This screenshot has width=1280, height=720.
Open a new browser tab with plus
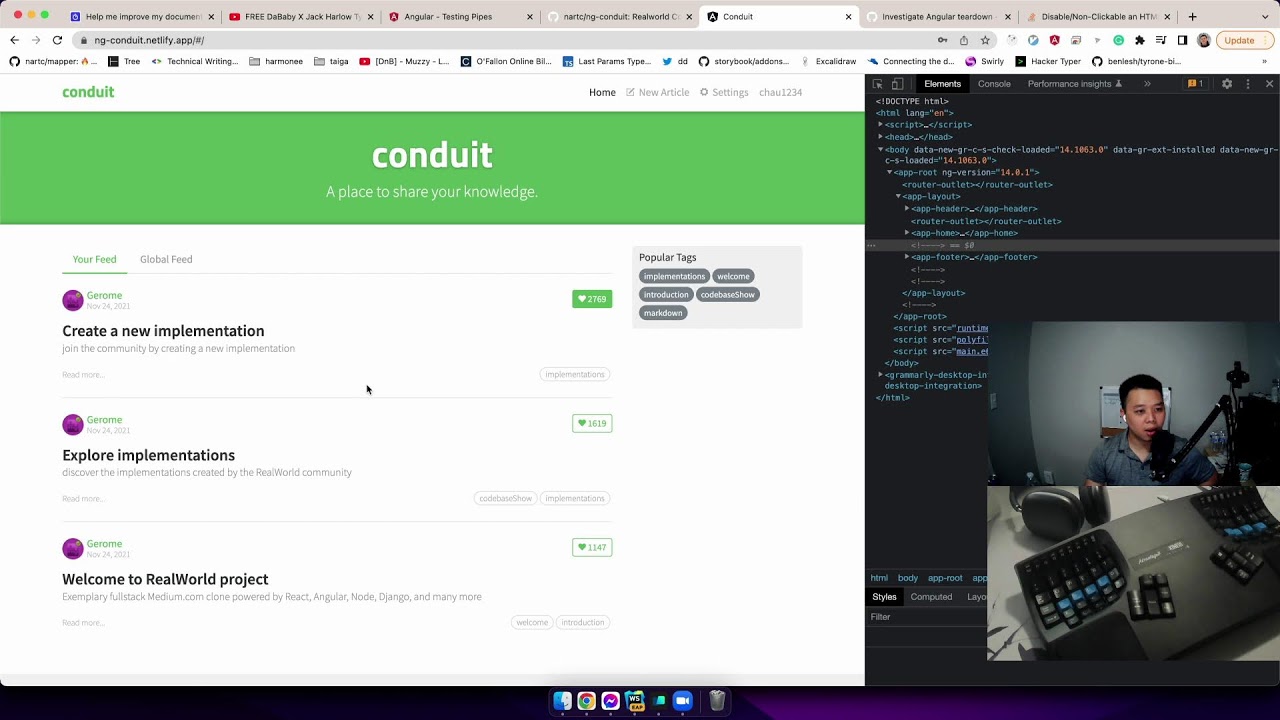point(1192,16)
